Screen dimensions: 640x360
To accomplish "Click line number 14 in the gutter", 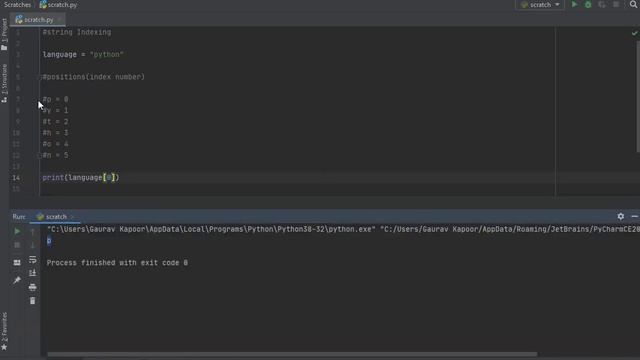I will [16, 178].
